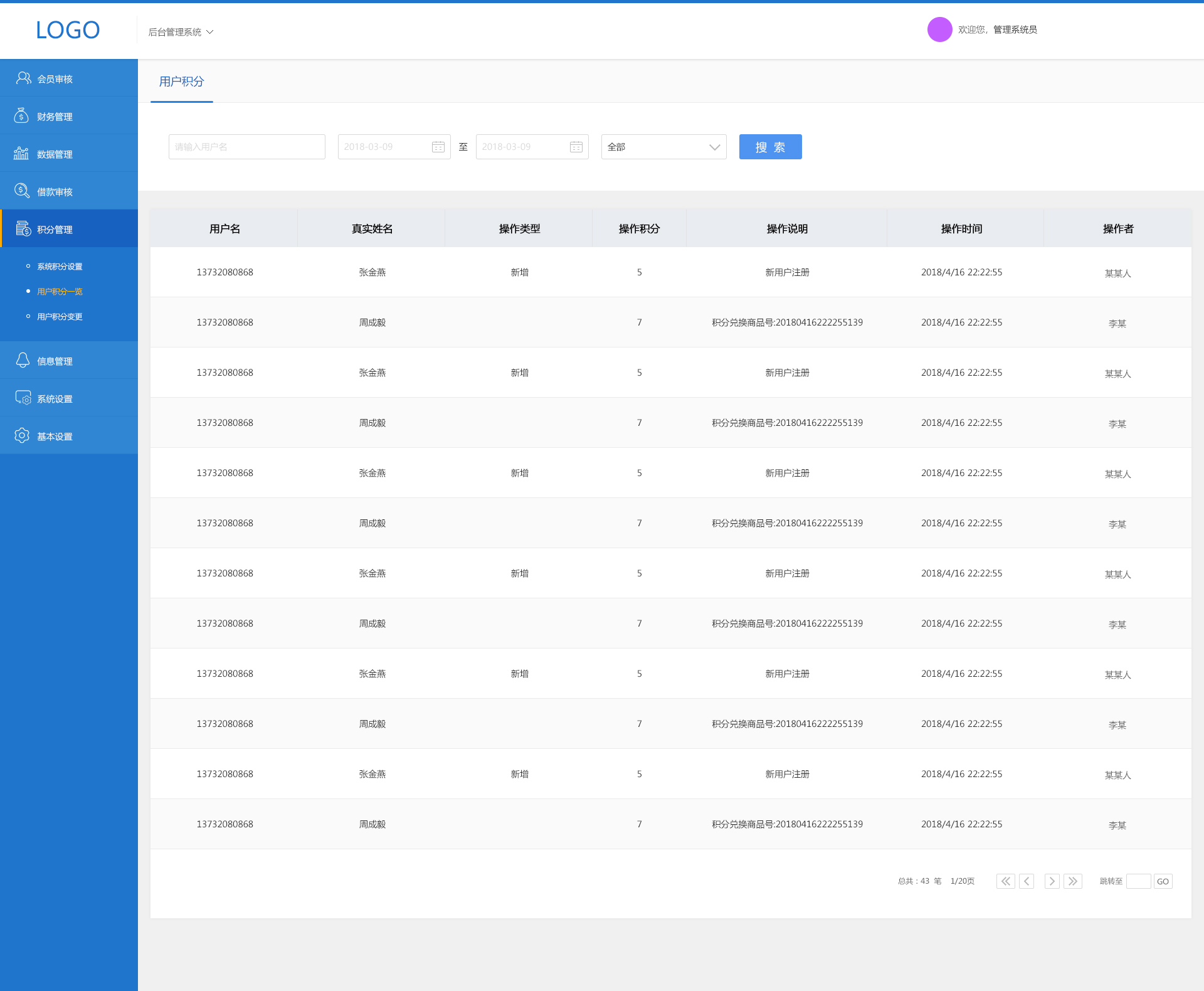Click the 信息管理 bell icon
The height and width of the screenshot is (991, 1204).
[x=23, y=360]
